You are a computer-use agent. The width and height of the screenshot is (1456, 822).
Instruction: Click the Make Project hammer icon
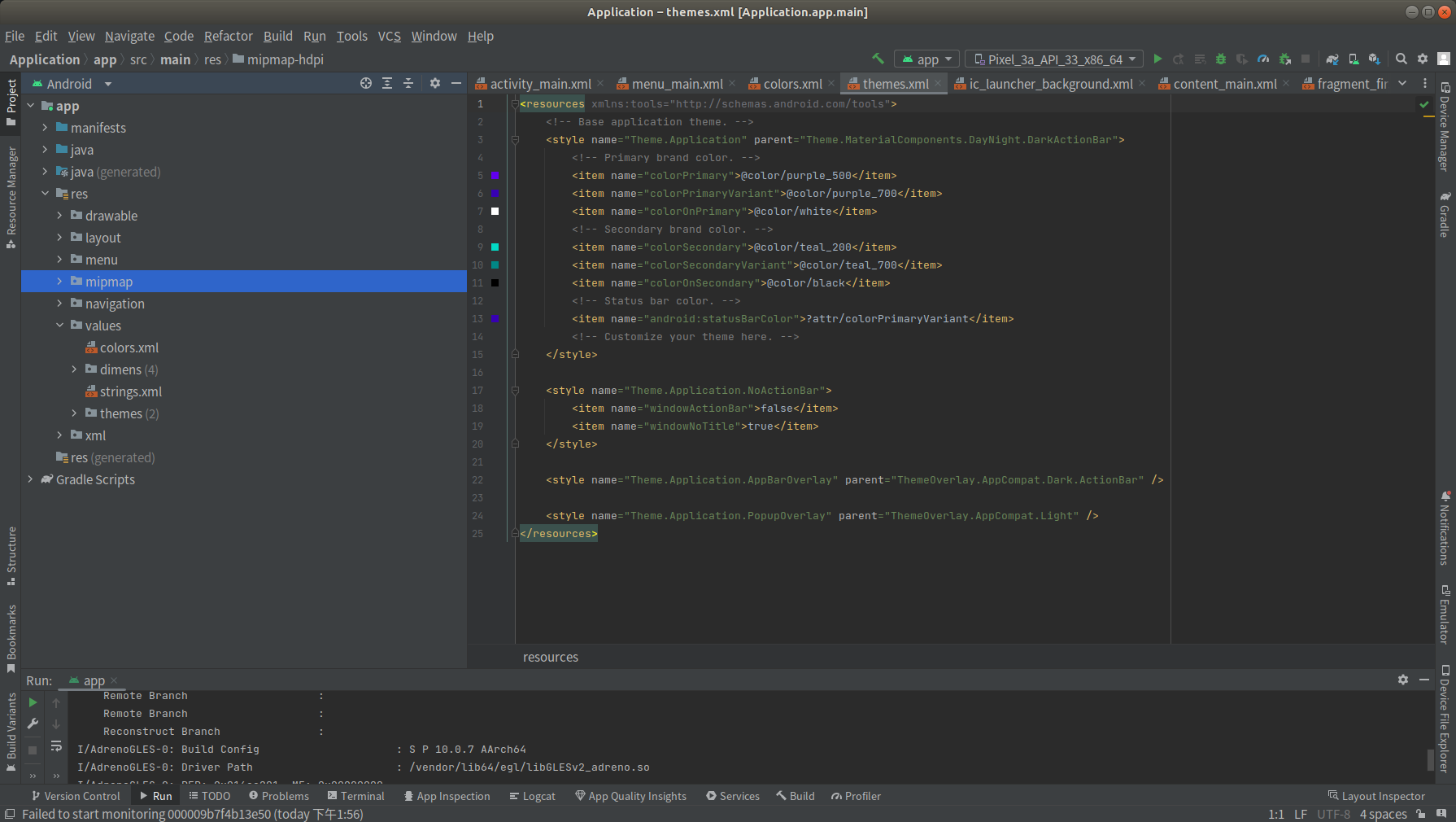click(x=878, y=59)
